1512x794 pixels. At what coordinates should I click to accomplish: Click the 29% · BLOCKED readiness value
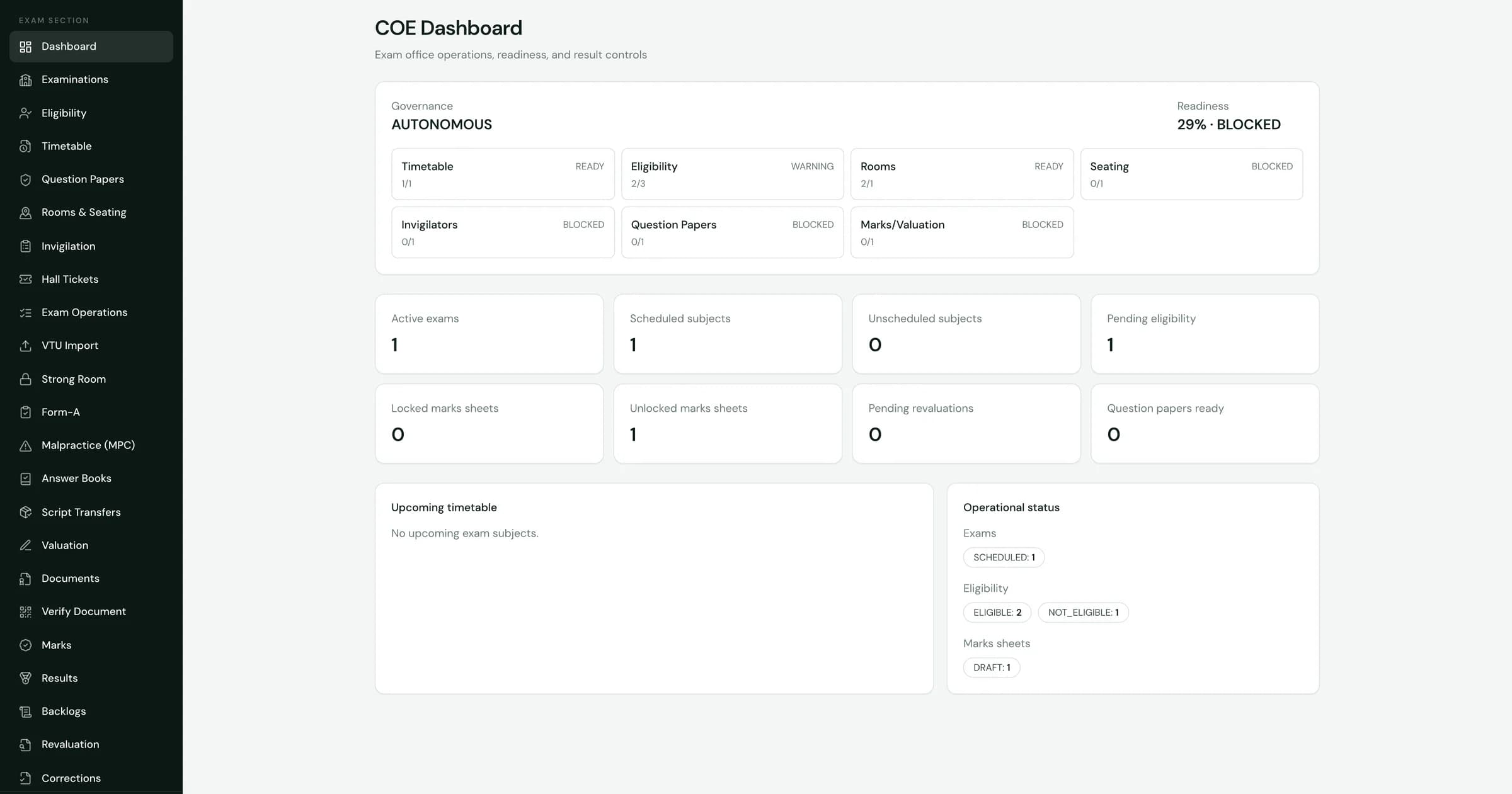click(x=1228, y=125)
